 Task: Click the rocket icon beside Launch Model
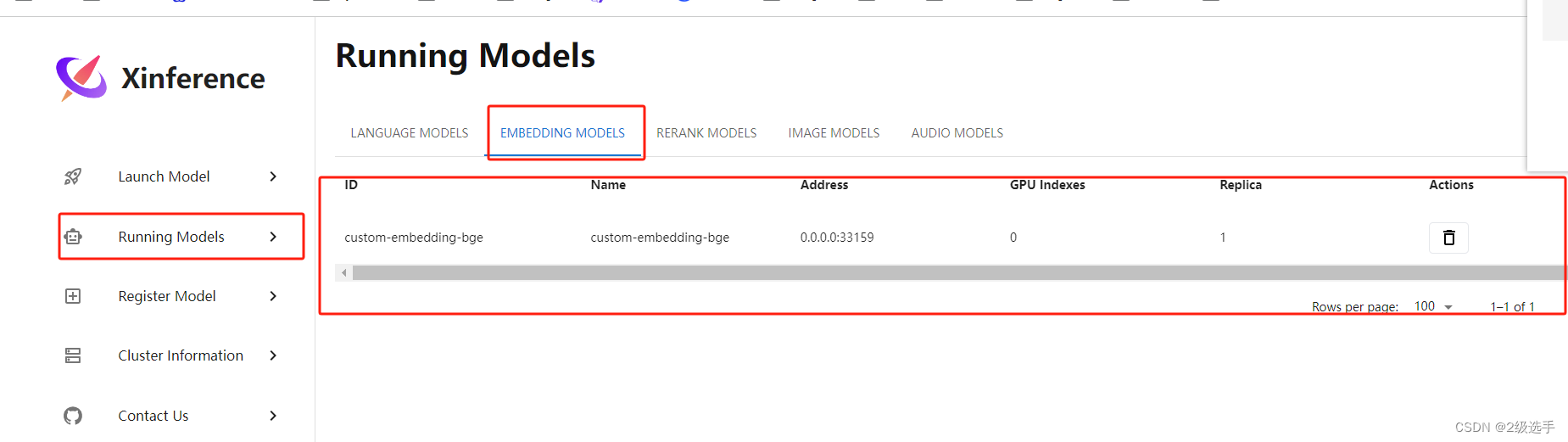[73, 176]
